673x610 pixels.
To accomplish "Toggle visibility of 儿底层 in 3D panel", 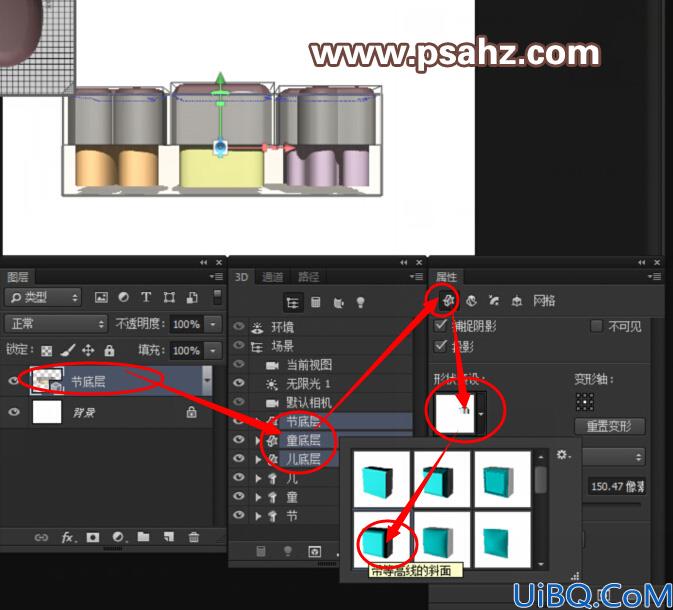I will click(x=239, y=458).
